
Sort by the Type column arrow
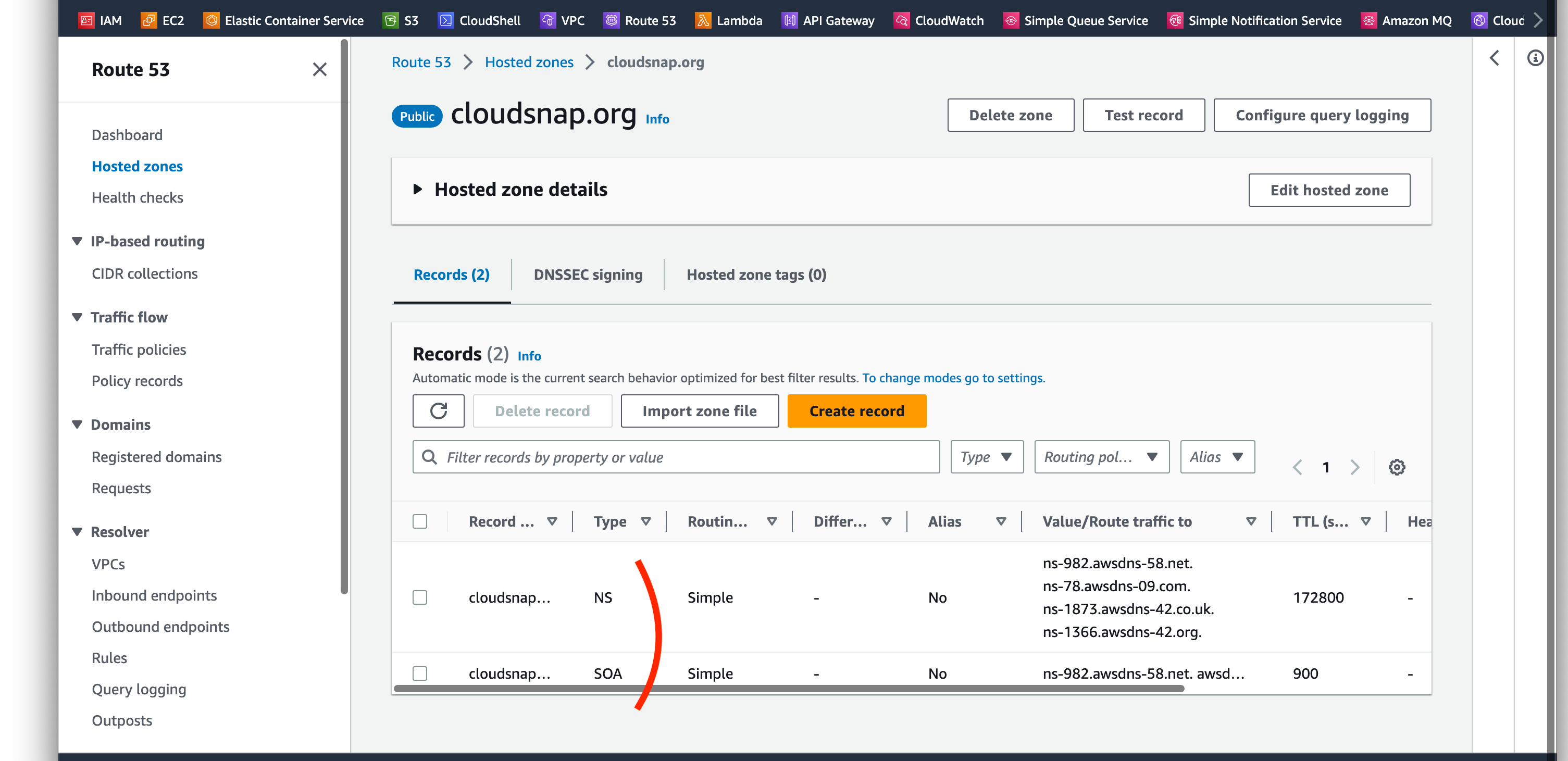point(646,521)
